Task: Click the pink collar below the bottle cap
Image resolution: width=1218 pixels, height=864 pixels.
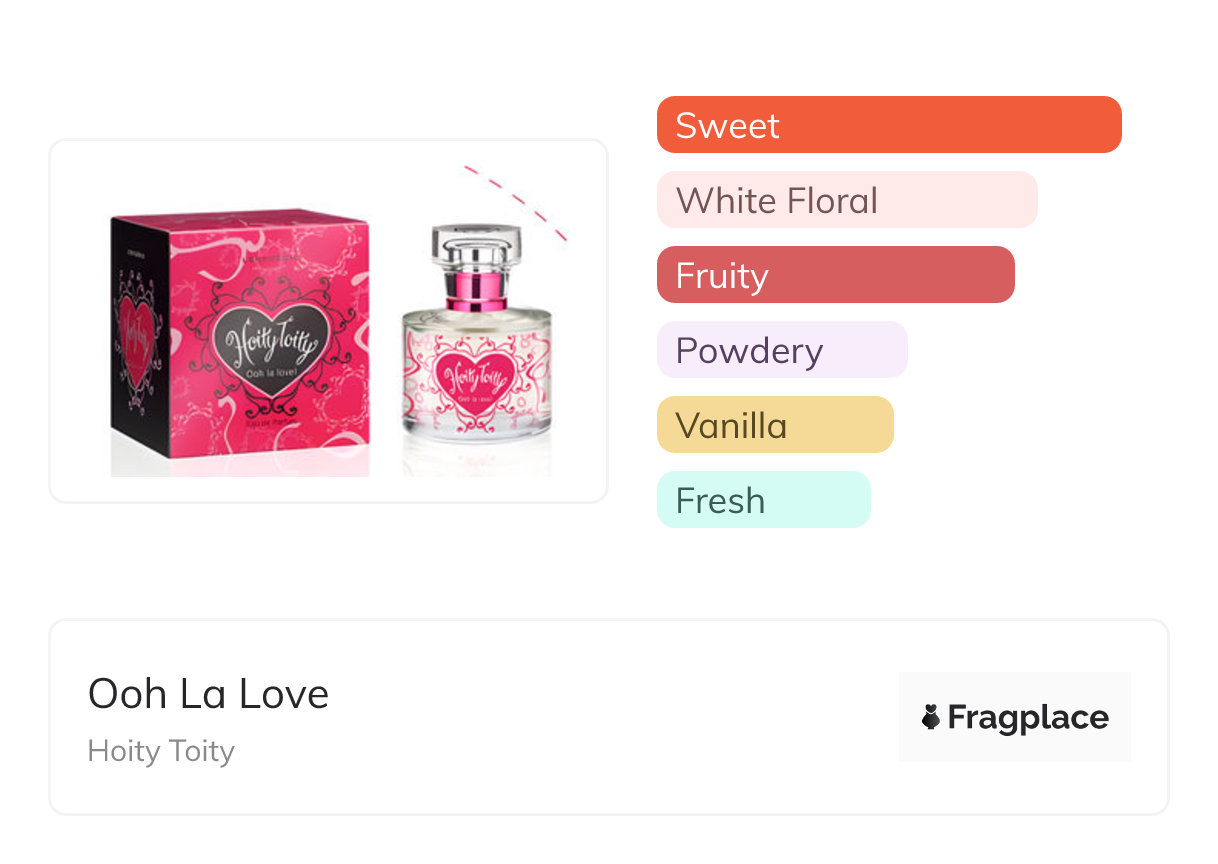Action: (478, 290)
